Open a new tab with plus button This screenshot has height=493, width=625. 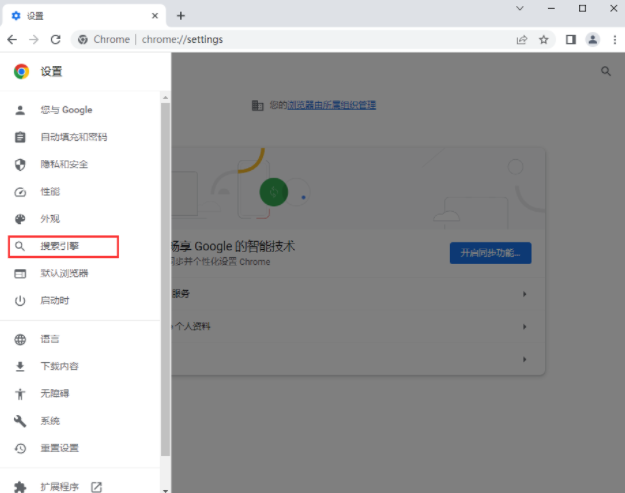coord(181,16)
